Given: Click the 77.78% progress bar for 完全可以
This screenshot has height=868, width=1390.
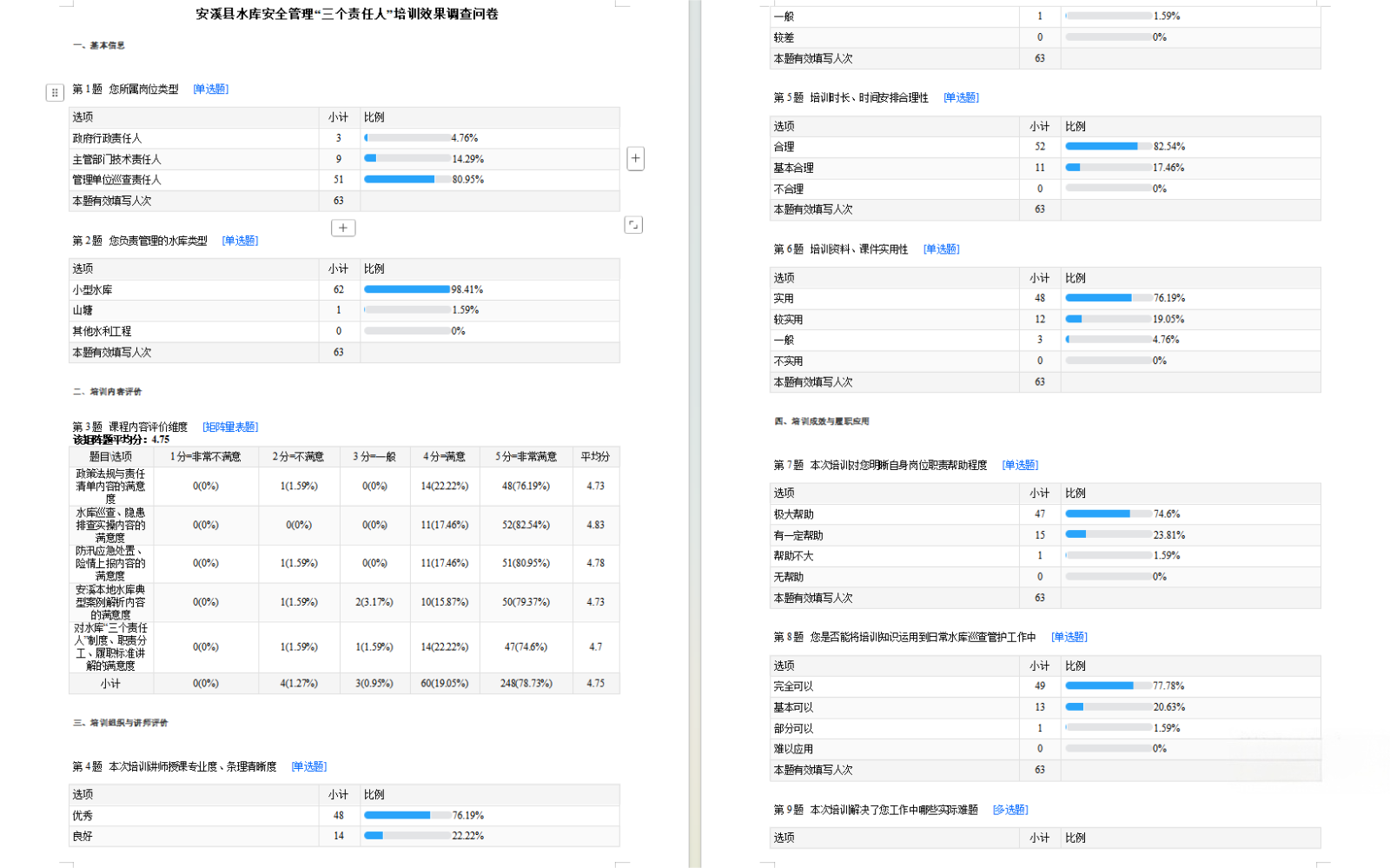Looking at the screenshot, I should (1108, 686).
